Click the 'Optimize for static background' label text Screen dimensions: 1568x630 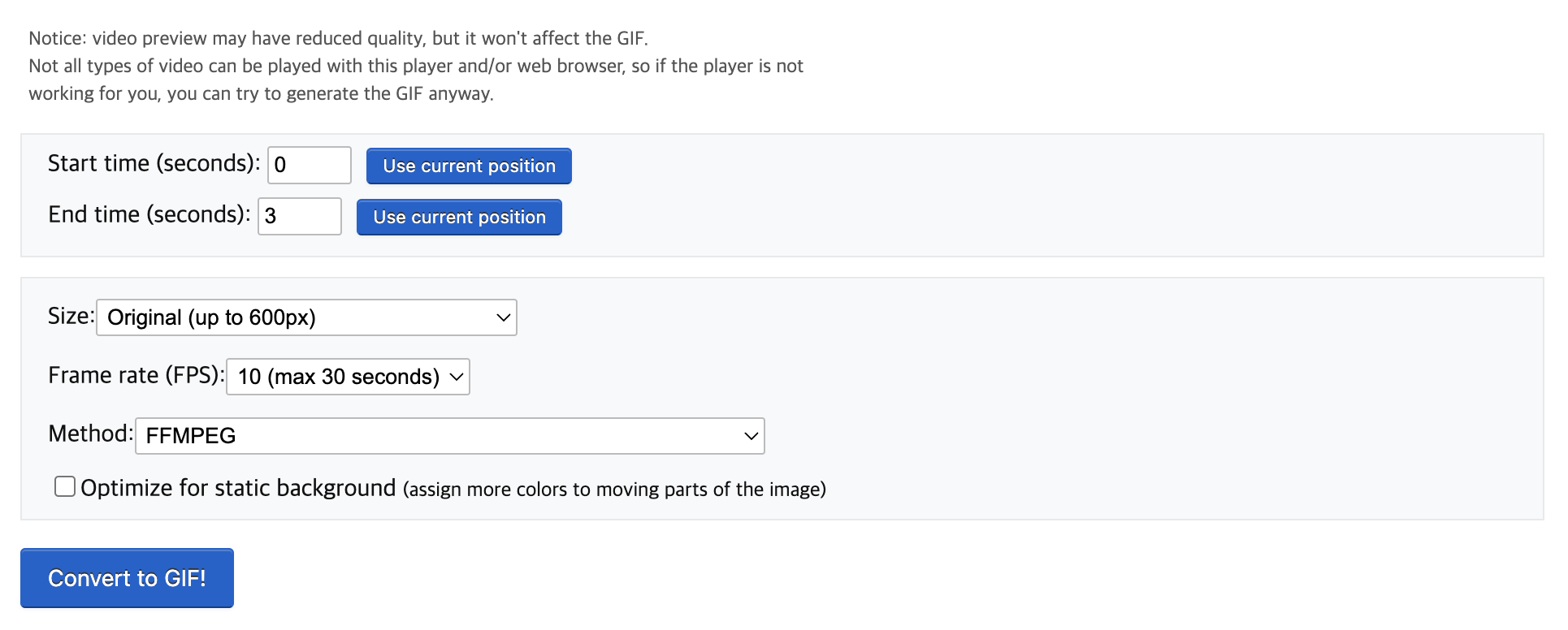pyautogui.click(x=238, y=488)
